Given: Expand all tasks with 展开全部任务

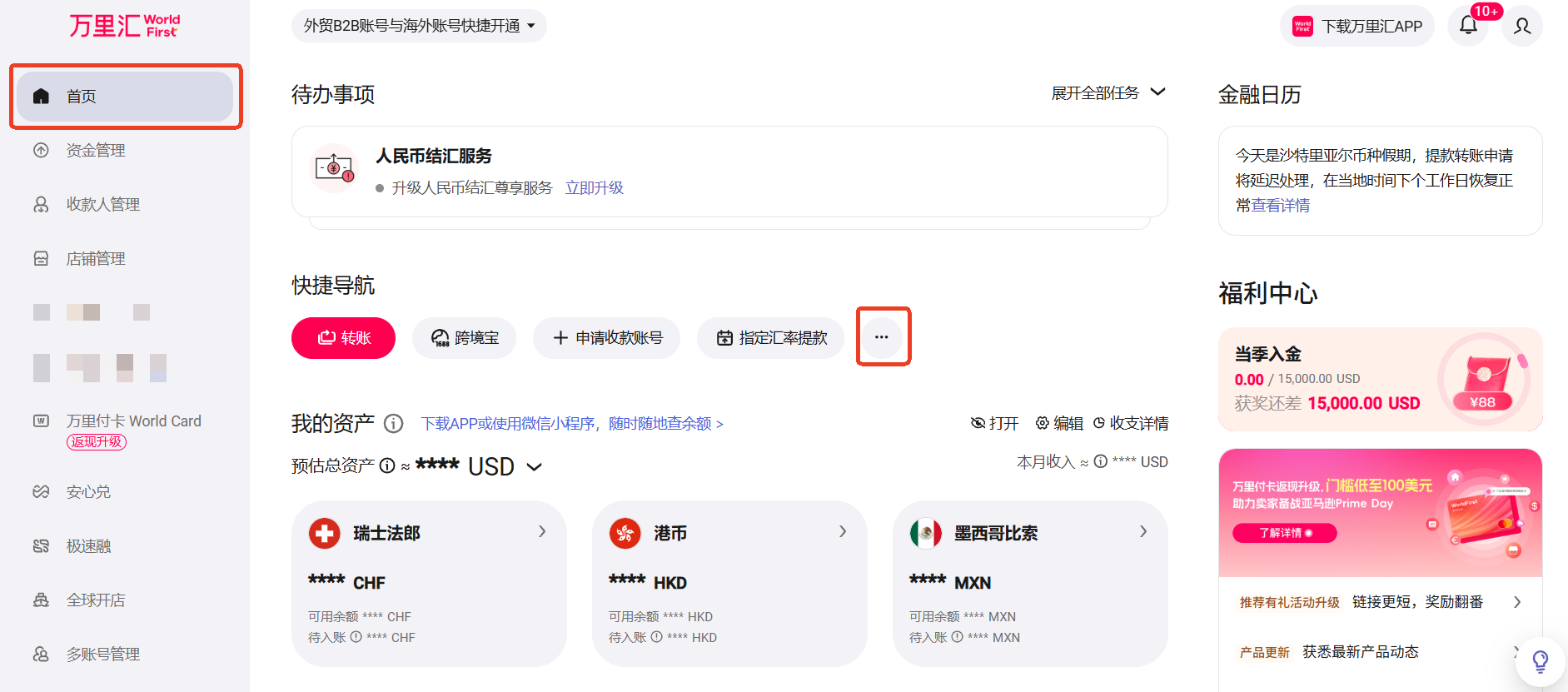Looking at the screenshot, I should pyautogui.click(x=1108, y=92).
